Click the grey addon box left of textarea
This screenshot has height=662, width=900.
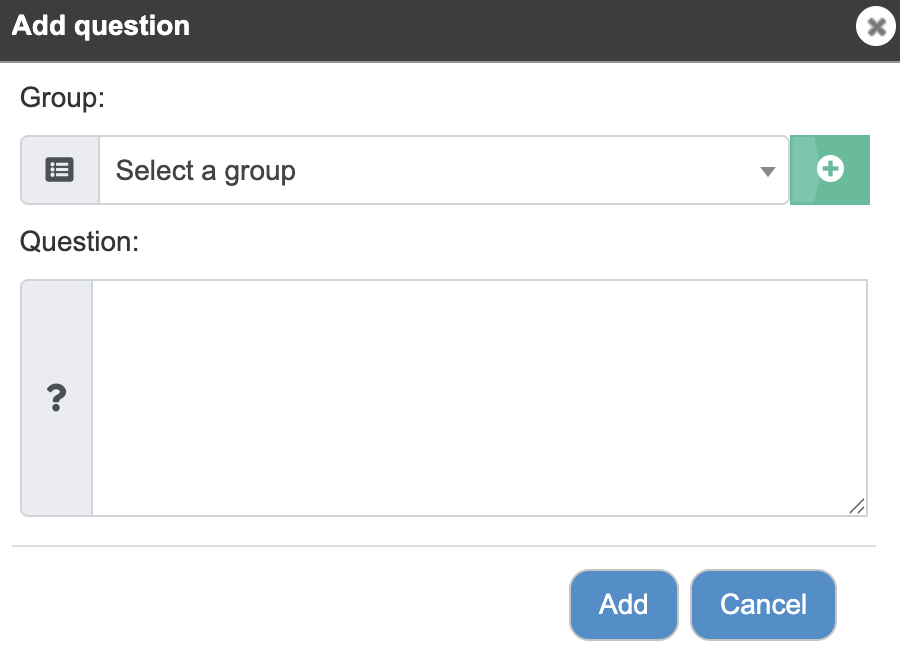pos(56,398)
